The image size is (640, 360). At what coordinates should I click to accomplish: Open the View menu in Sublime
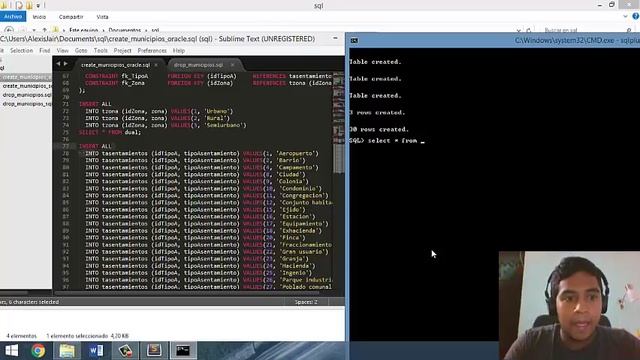click(62, 51)
